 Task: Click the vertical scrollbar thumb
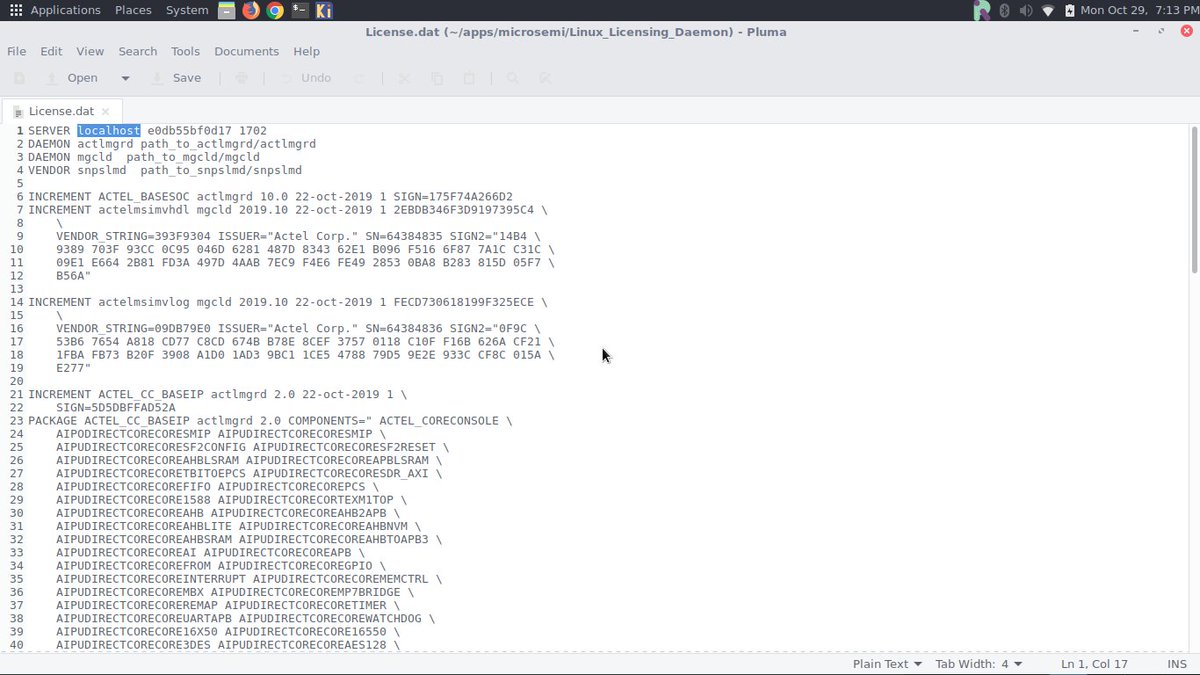tap(1195, 200)
